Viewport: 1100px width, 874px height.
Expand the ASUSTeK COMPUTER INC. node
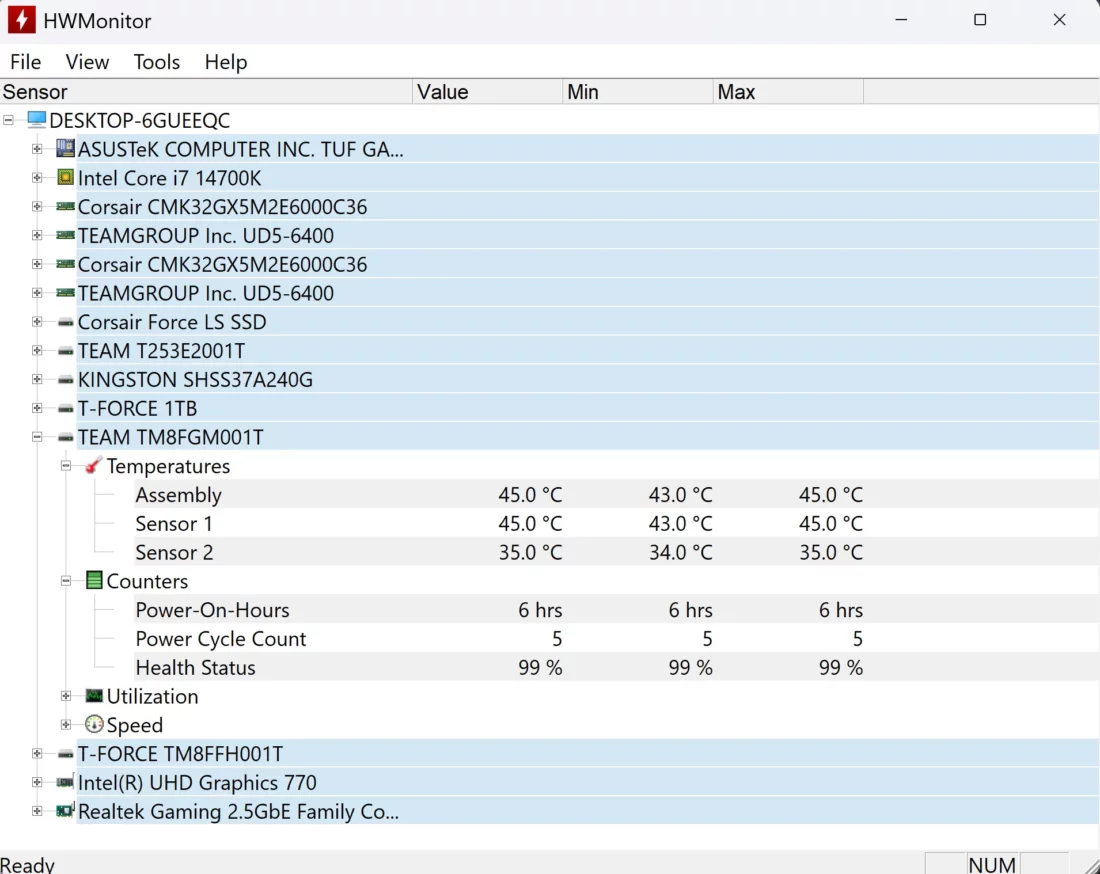tap(37, 149)
